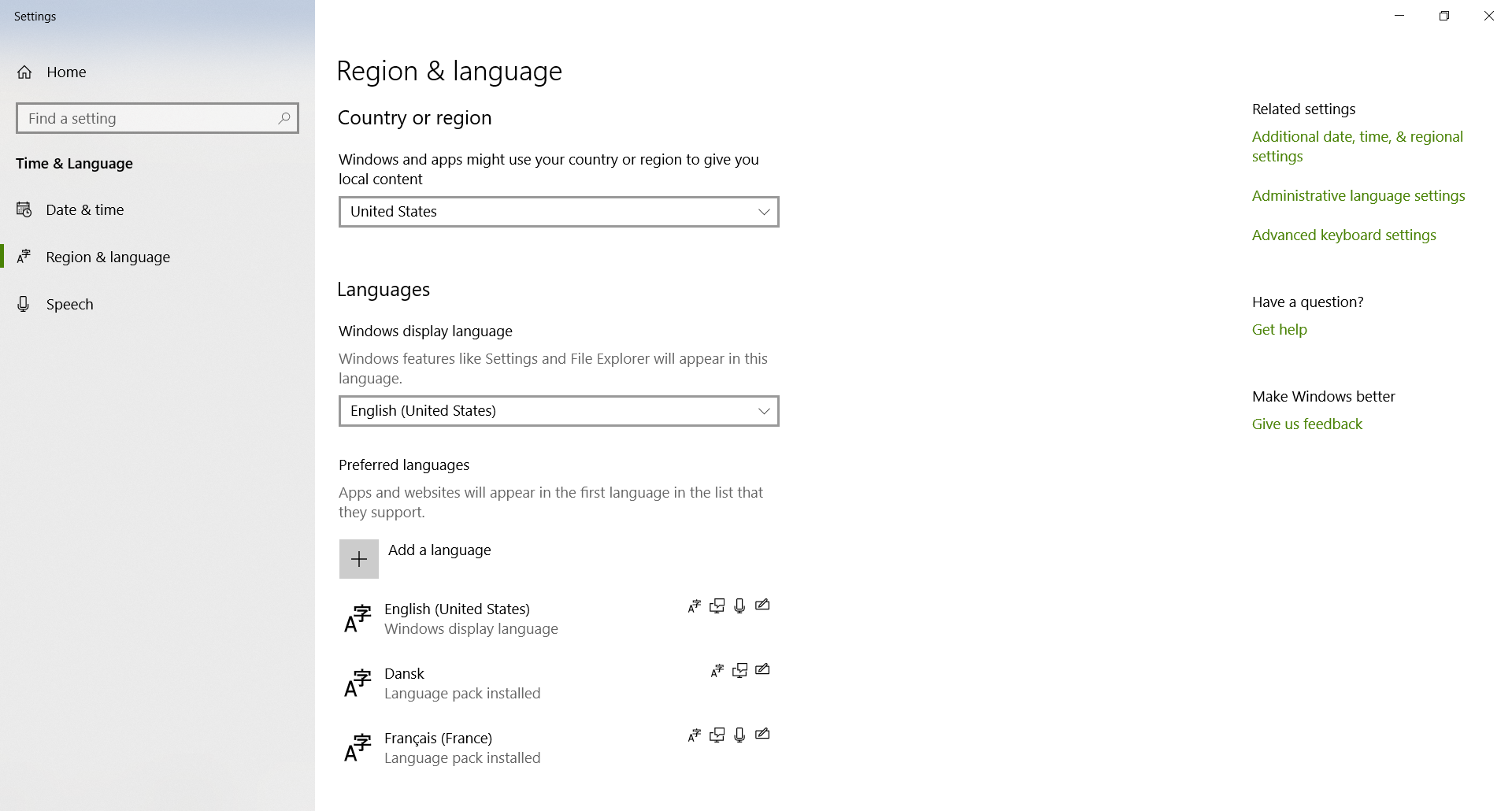The height and width of the screenshot is (811, 1512).
Task: Click the Speech microphone icon in sidebar
Action: click(24, 304)
